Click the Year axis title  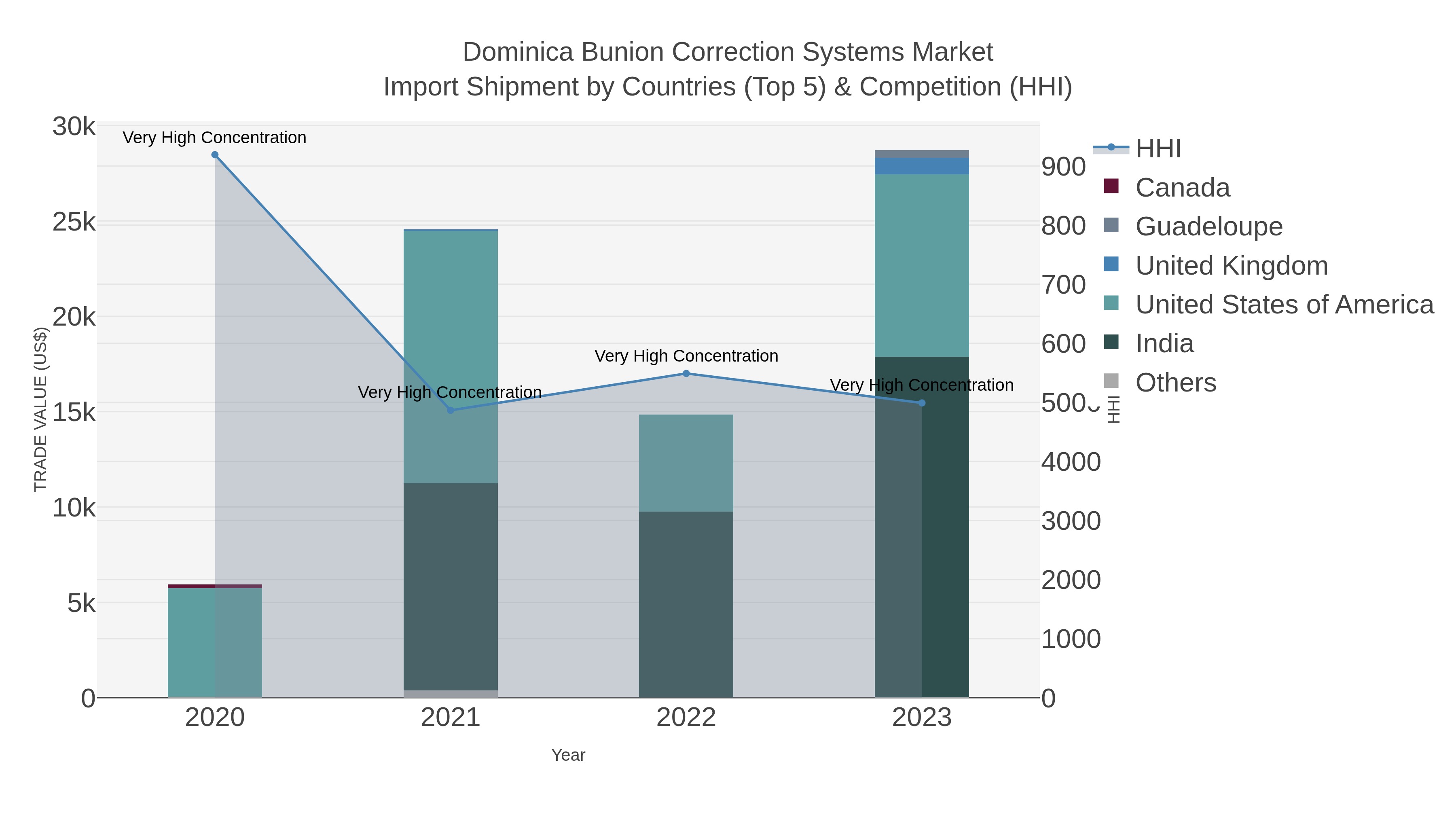click(568, 755)
